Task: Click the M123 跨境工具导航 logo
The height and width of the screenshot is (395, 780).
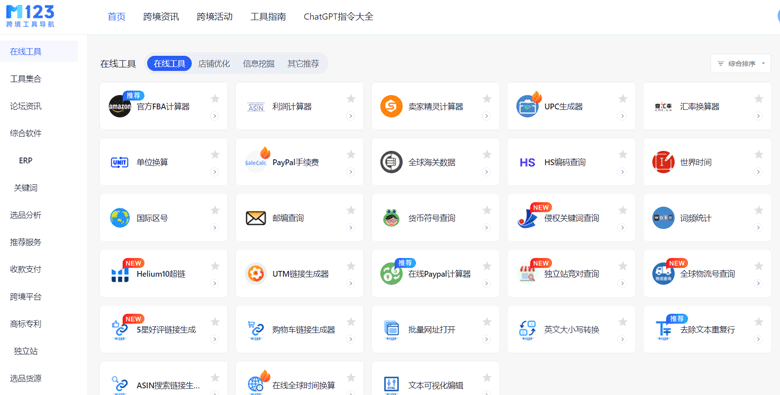Action: pos(30,16)
